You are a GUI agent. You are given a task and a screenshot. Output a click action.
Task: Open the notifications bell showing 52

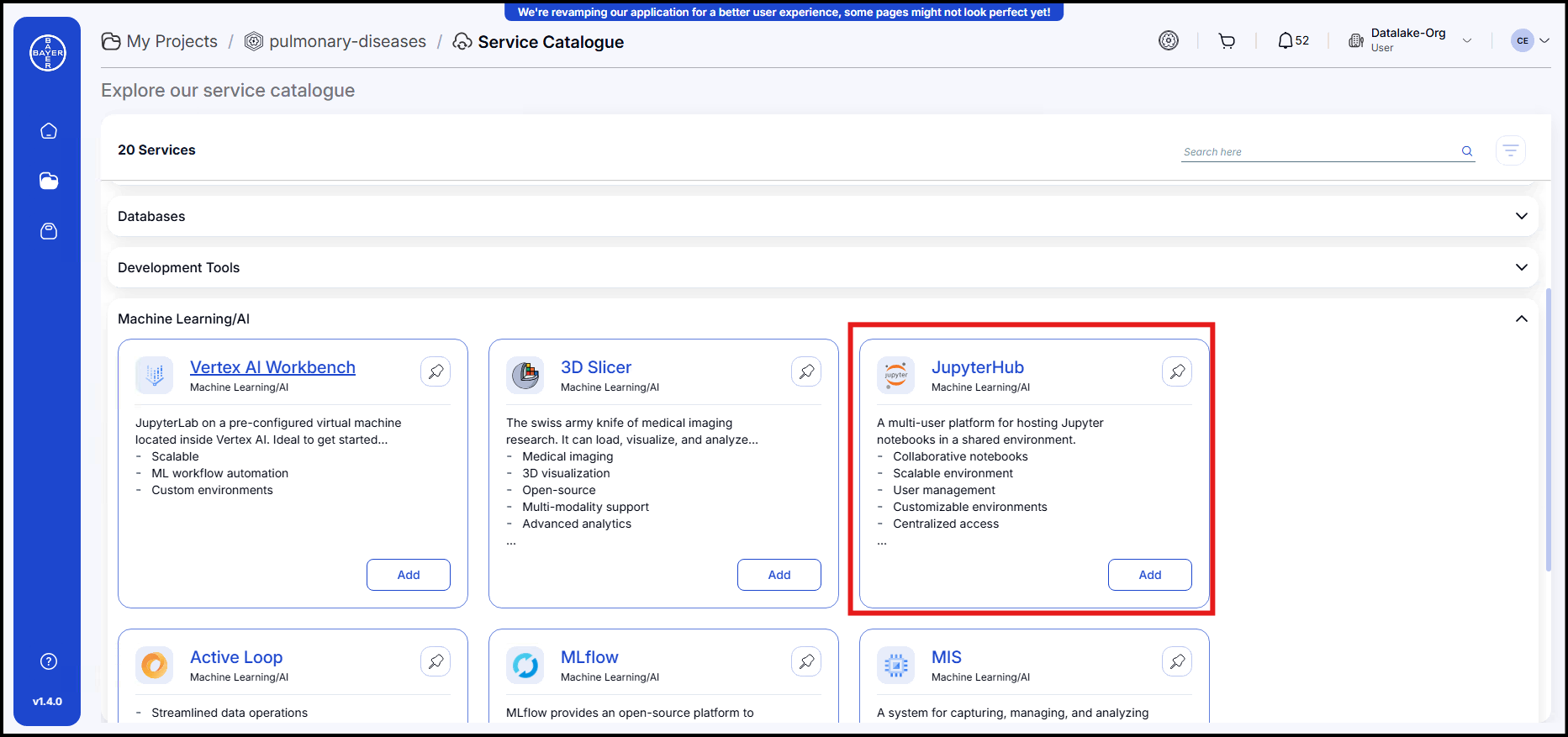tap(1293, 40)
